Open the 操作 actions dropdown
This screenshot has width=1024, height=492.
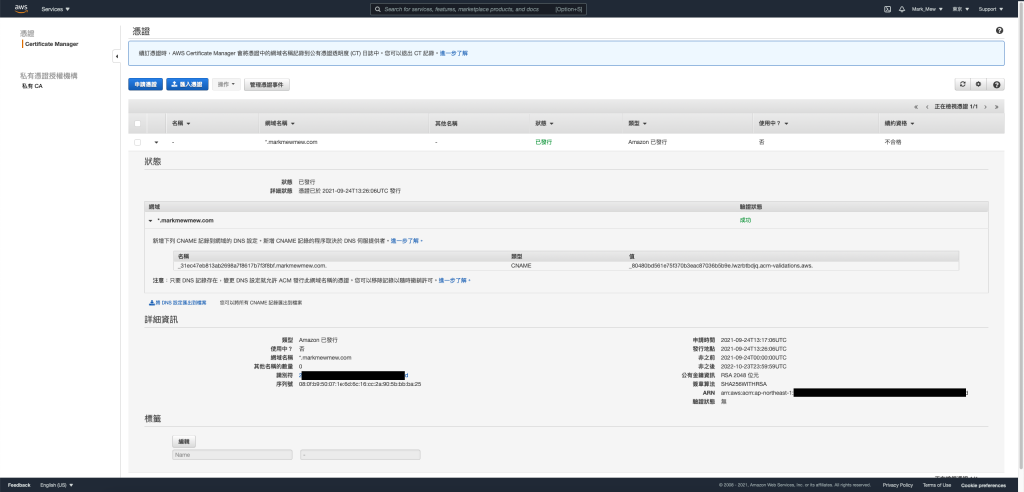(x=227, y=84)
